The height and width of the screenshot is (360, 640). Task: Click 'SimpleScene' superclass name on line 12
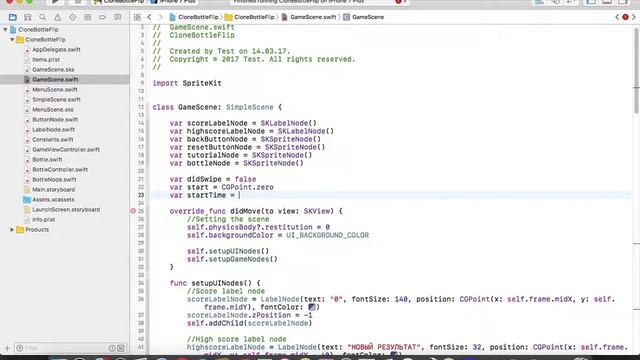click(249, 107)
